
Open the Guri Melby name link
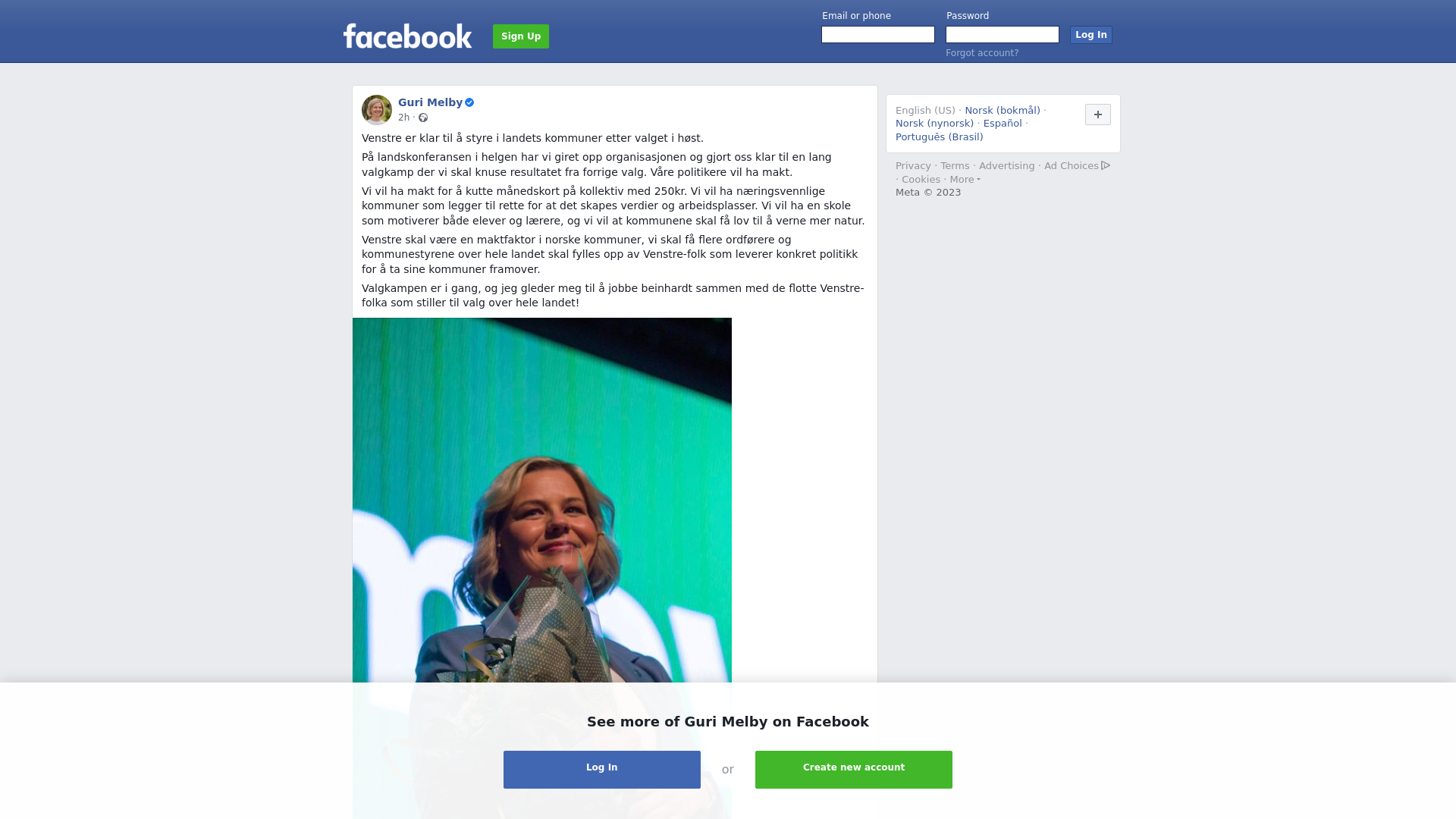[430, 102]
